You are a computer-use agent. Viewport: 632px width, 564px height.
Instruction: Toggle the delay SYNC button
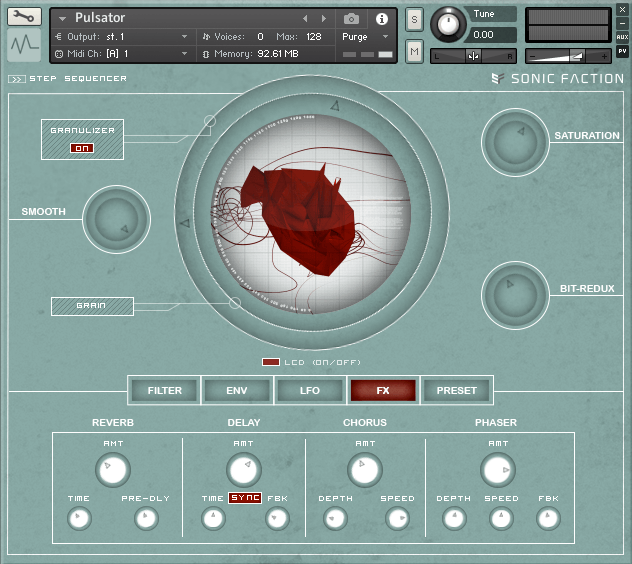coord(245,498)
